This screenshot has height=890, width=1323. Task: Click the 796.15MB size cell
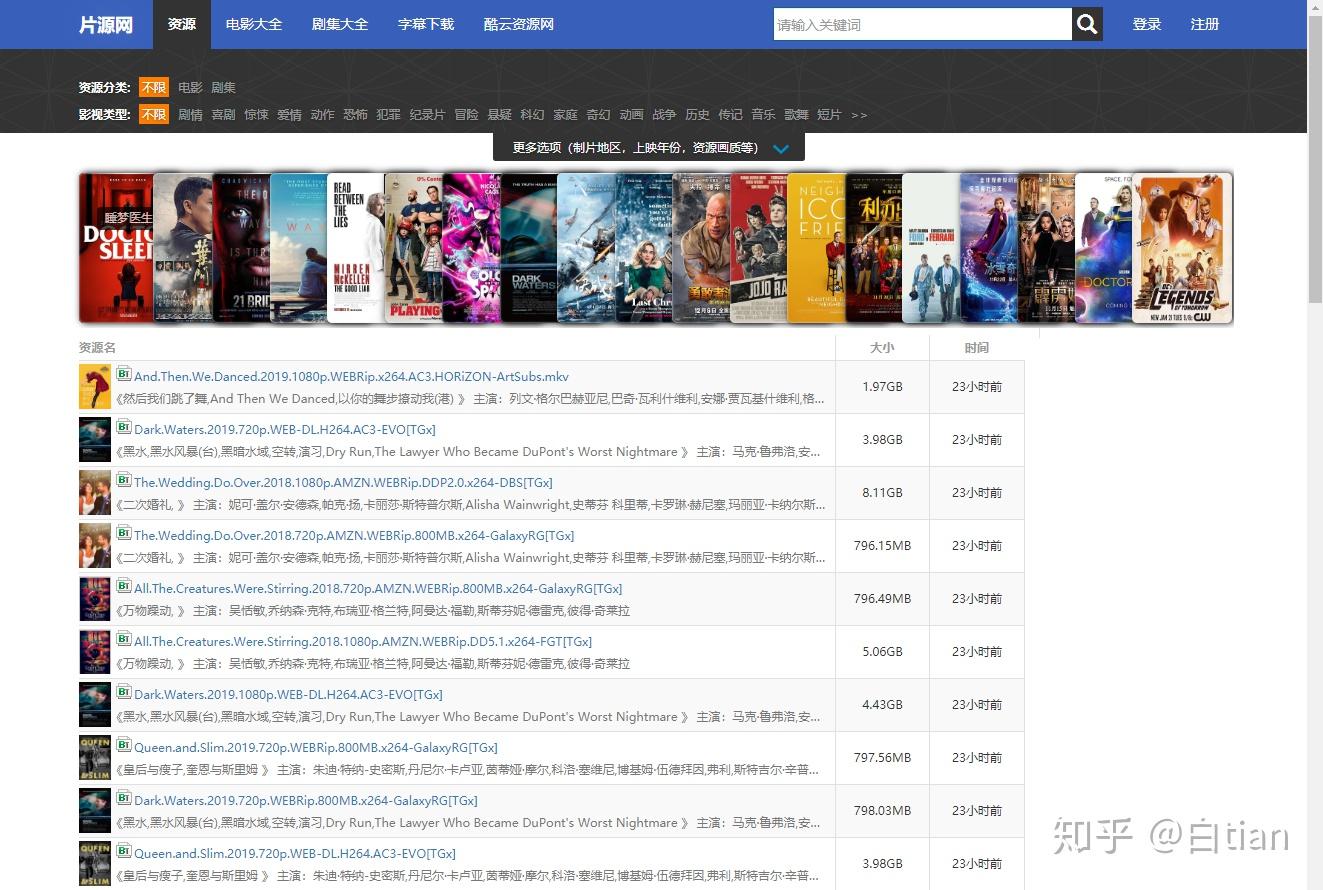[882, 546]
